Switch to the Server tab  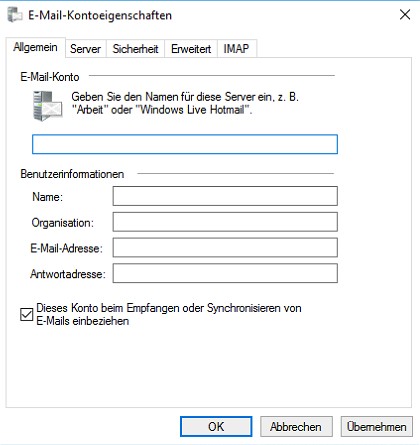point(85,49)
